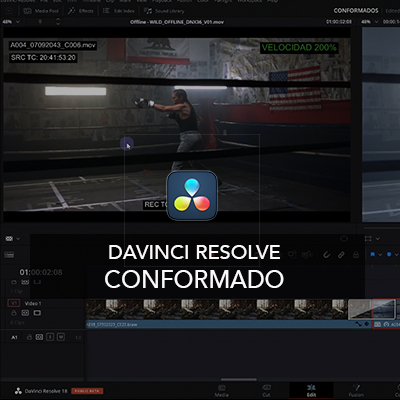
Task: Open the left viewer 48% zoom dropdown
Action: tap(11, 22)
